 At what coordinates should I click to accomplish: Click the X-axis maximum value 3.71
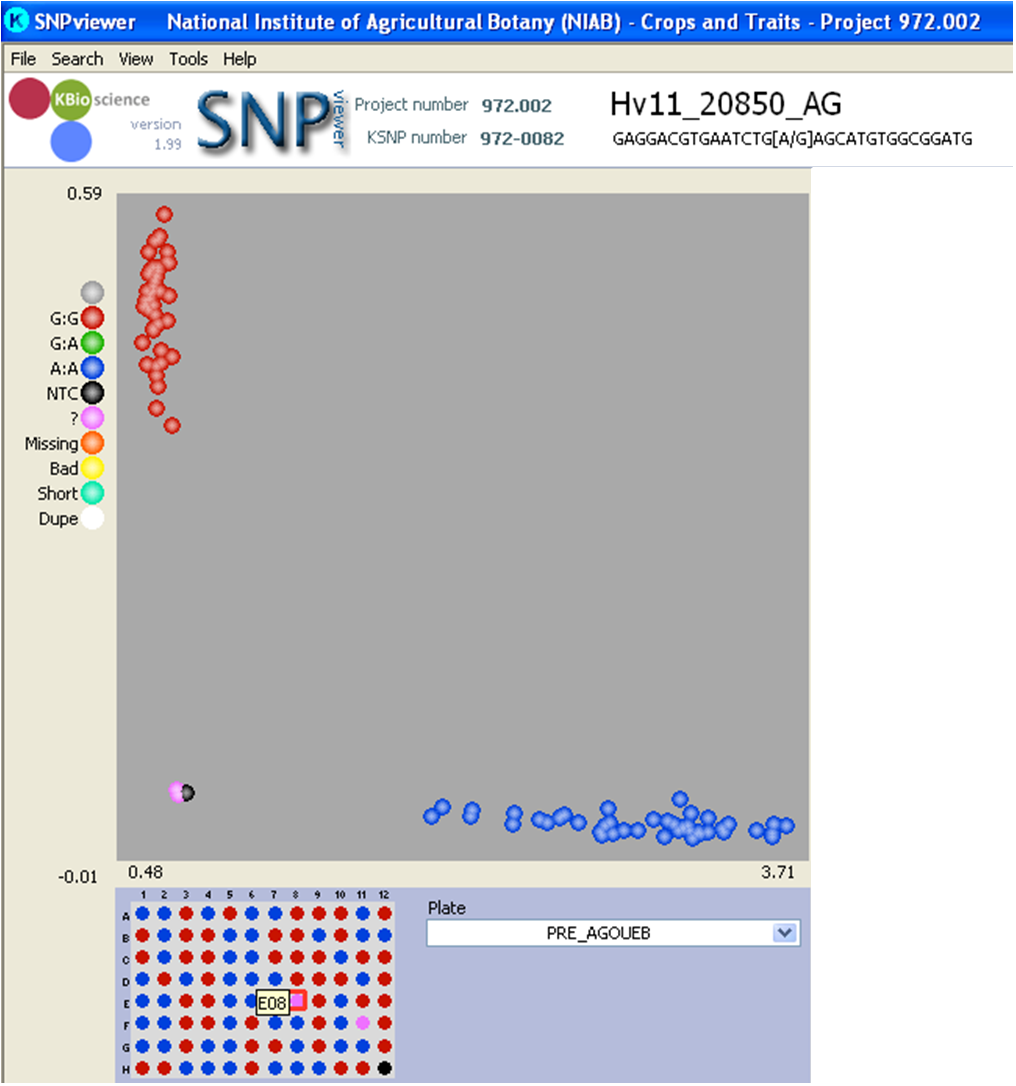pos(778,872)
